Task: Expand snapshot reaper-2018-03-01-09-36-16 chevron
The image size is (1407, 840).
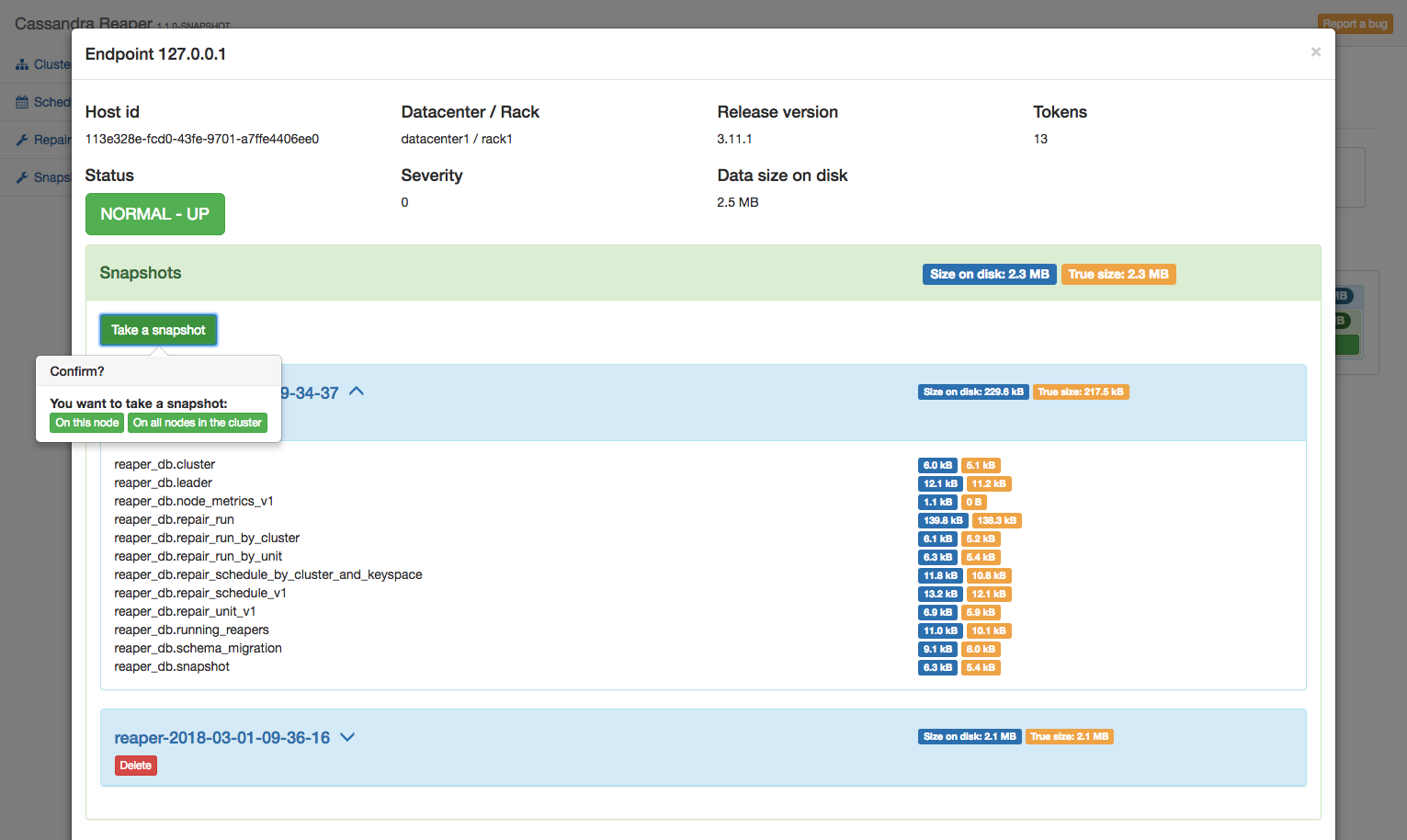Action: (347, 737)
